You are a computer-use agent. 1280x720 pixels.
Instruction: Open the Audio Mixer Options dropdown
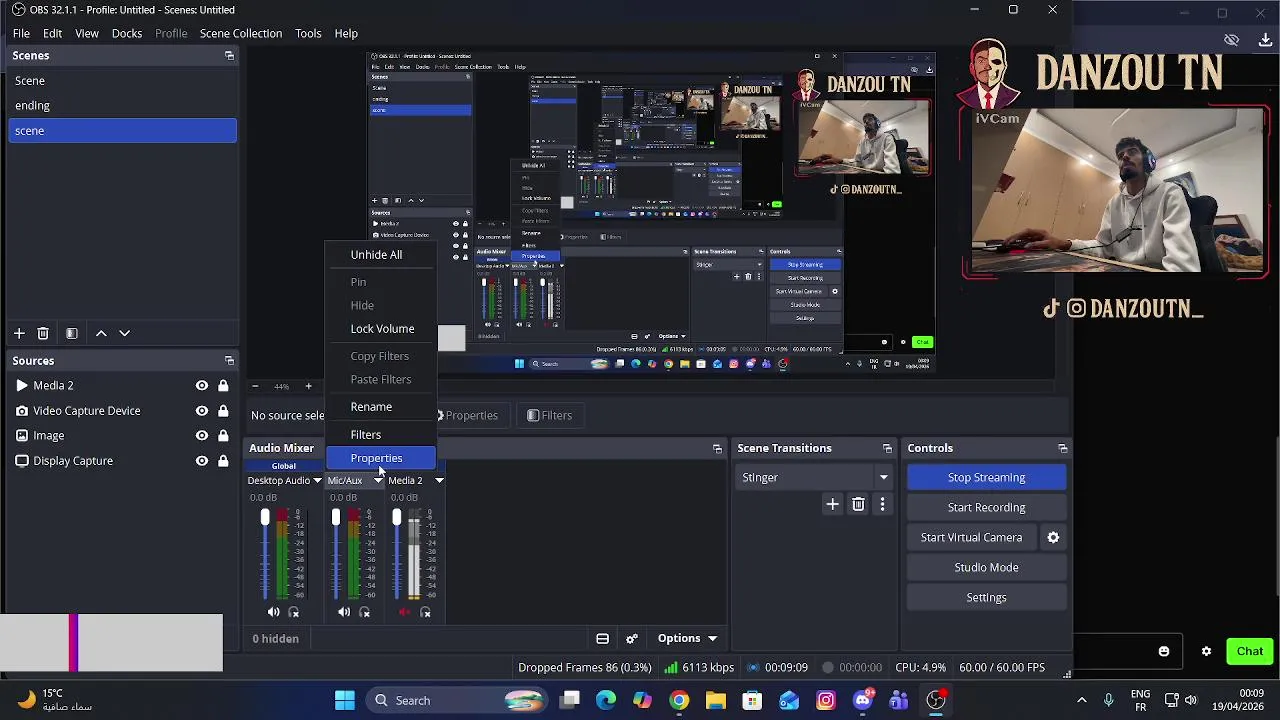pyautogui.click(x=687, y=639)
